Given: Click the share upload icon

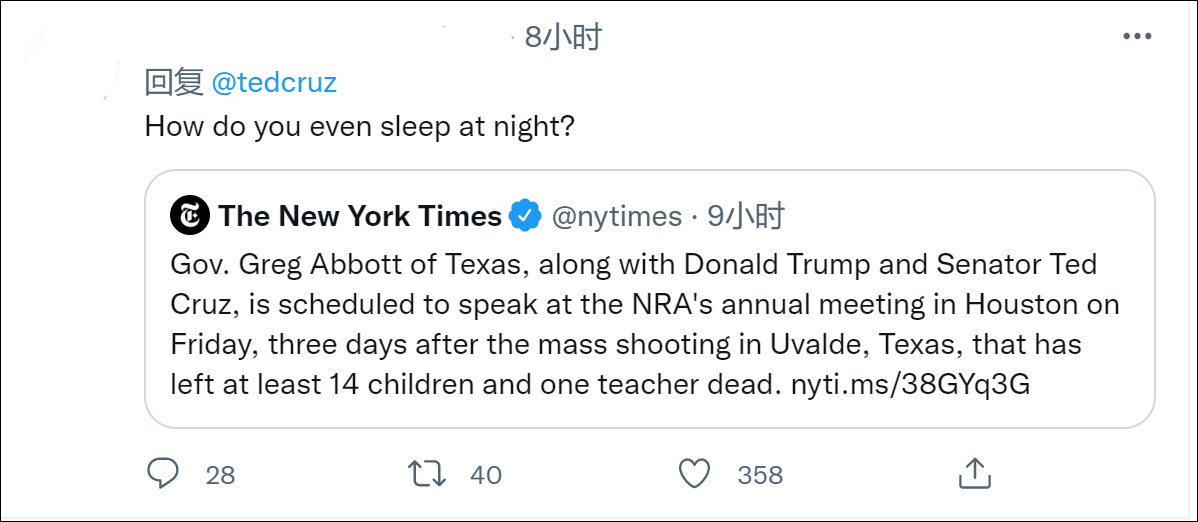Looking at the screenshot, I should click(x=974, y=473).
